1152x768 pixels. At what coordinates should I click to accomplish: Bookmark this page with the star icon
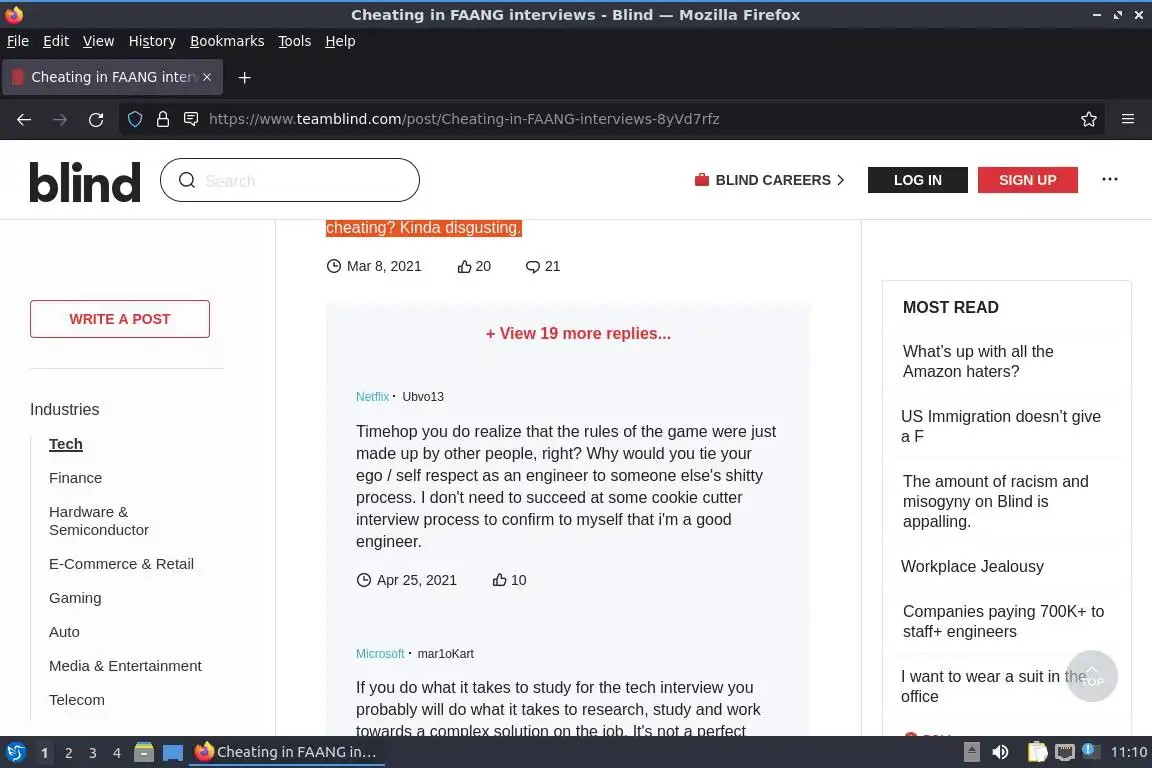(1089, 119)
